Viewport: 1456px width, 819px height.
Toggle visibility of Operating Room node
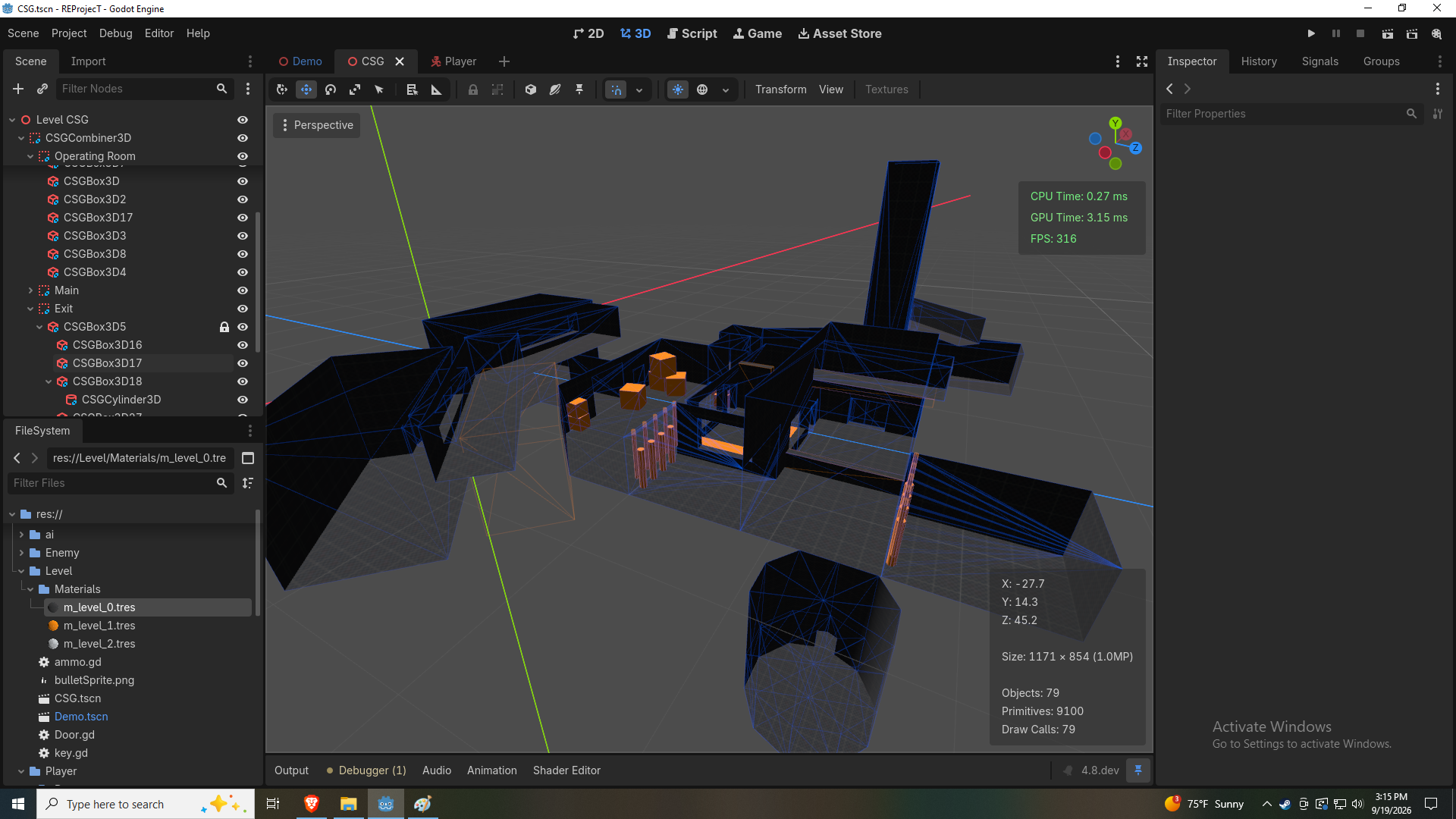pyautogui.click(x=243, y=156)
